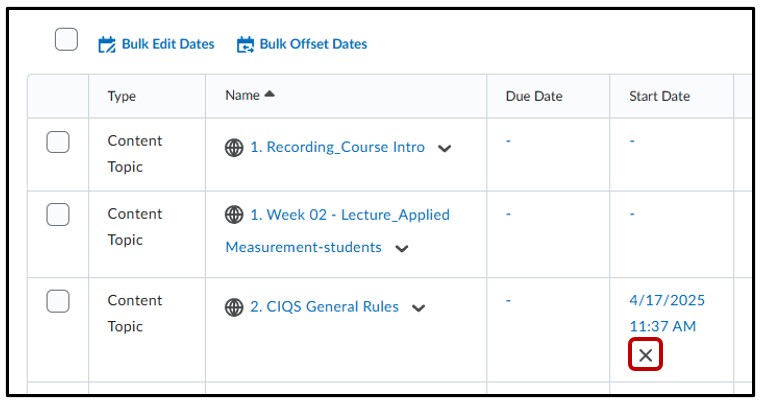762x402 pixels.
Task: Toggle the select-all checkbox at top
Action: tap(66, 40)
